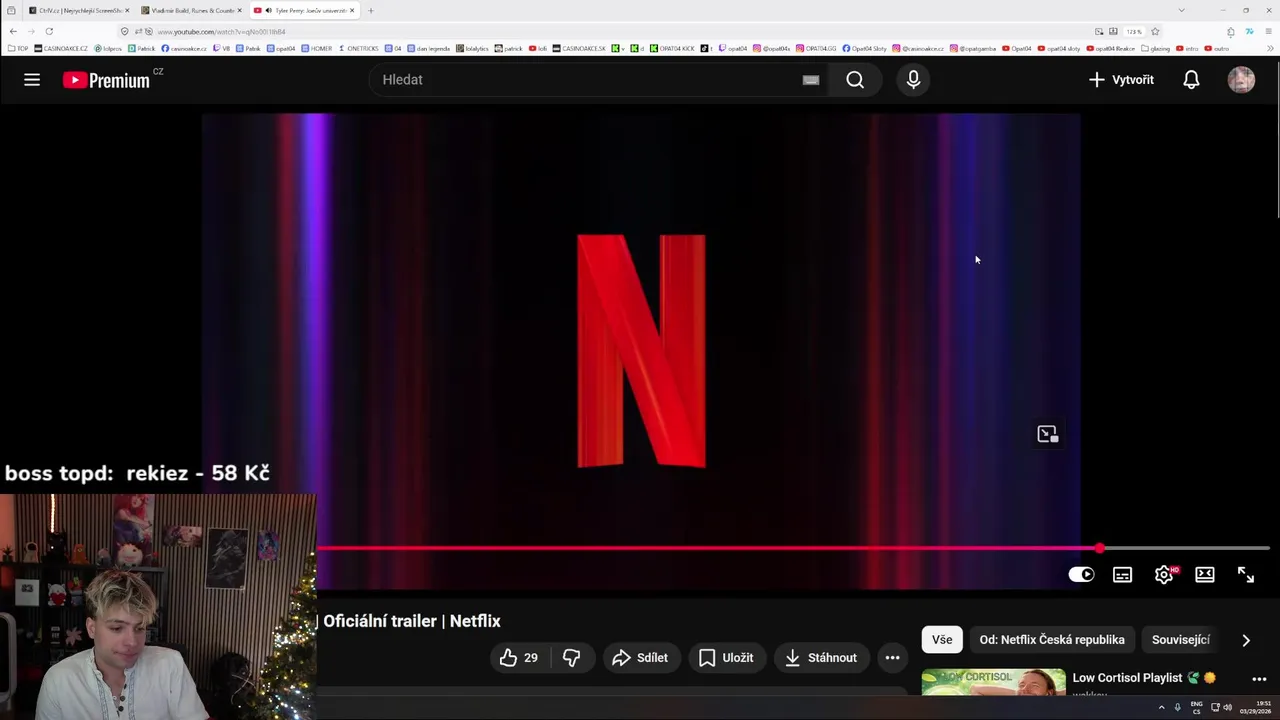Open more actions ellipsis under video
This screenshot has height=720, width=1280.
click(892, 657)
